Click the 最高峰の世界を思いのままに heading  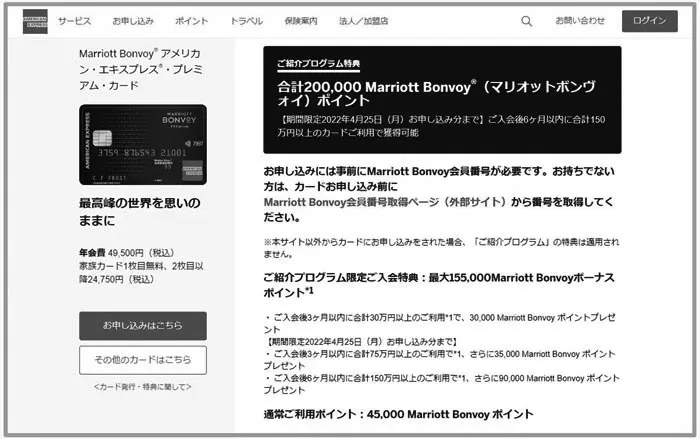coord(140,212)
